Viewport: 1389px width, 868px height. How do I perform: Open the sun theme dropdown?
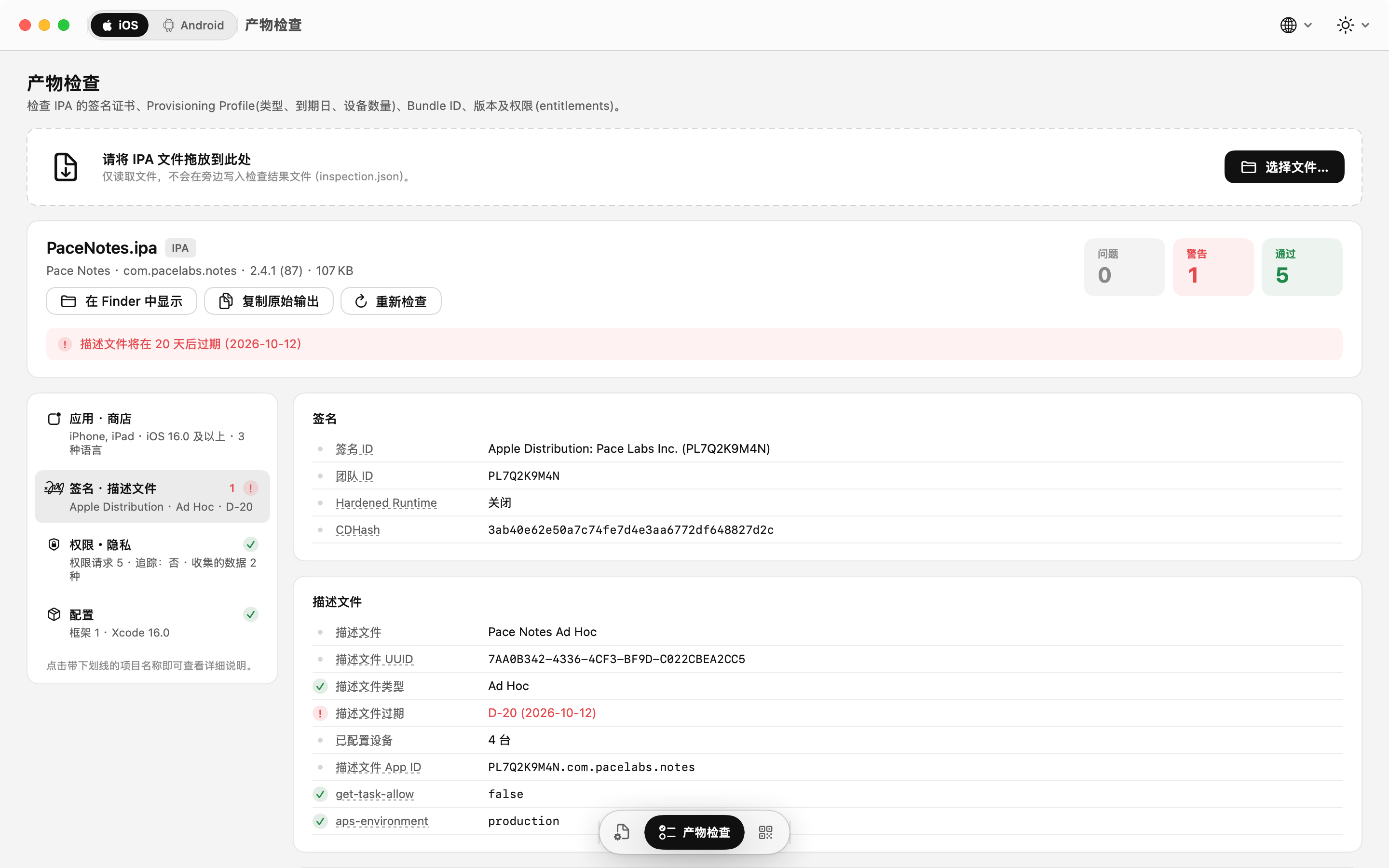pyautogui.click(x=1353, y=25)
